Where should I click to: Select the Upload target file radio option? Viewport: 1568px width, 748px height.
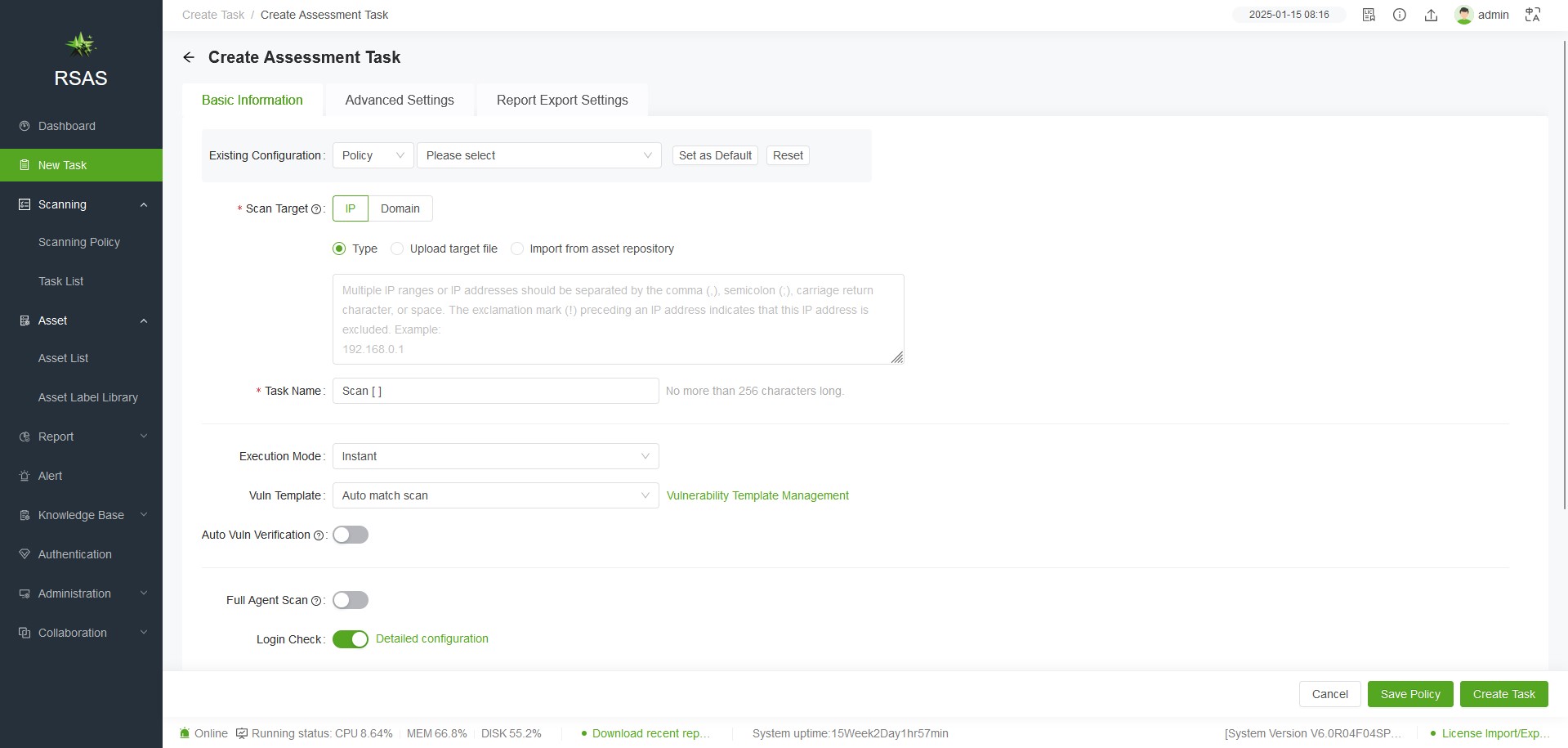pyautogui.click(x=397, y=249)
